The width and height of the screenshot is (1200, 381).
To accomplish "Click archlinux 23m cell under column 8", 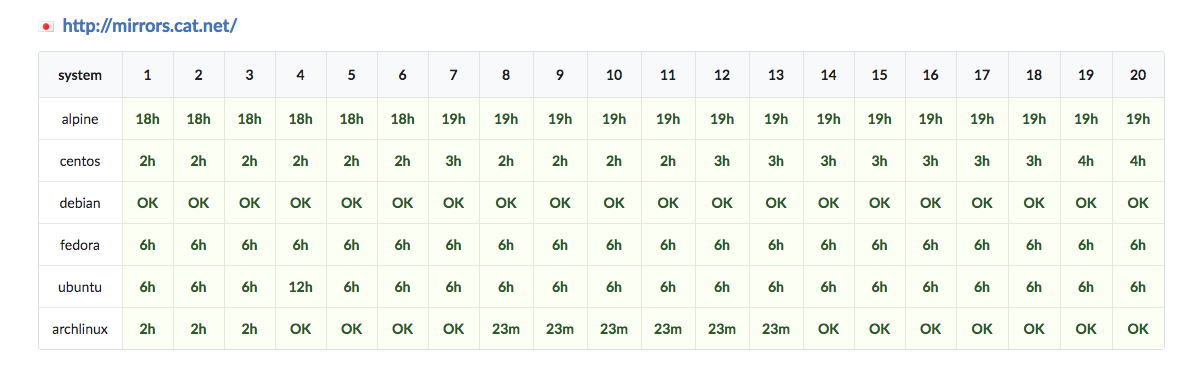I will [x=506, y=328].
